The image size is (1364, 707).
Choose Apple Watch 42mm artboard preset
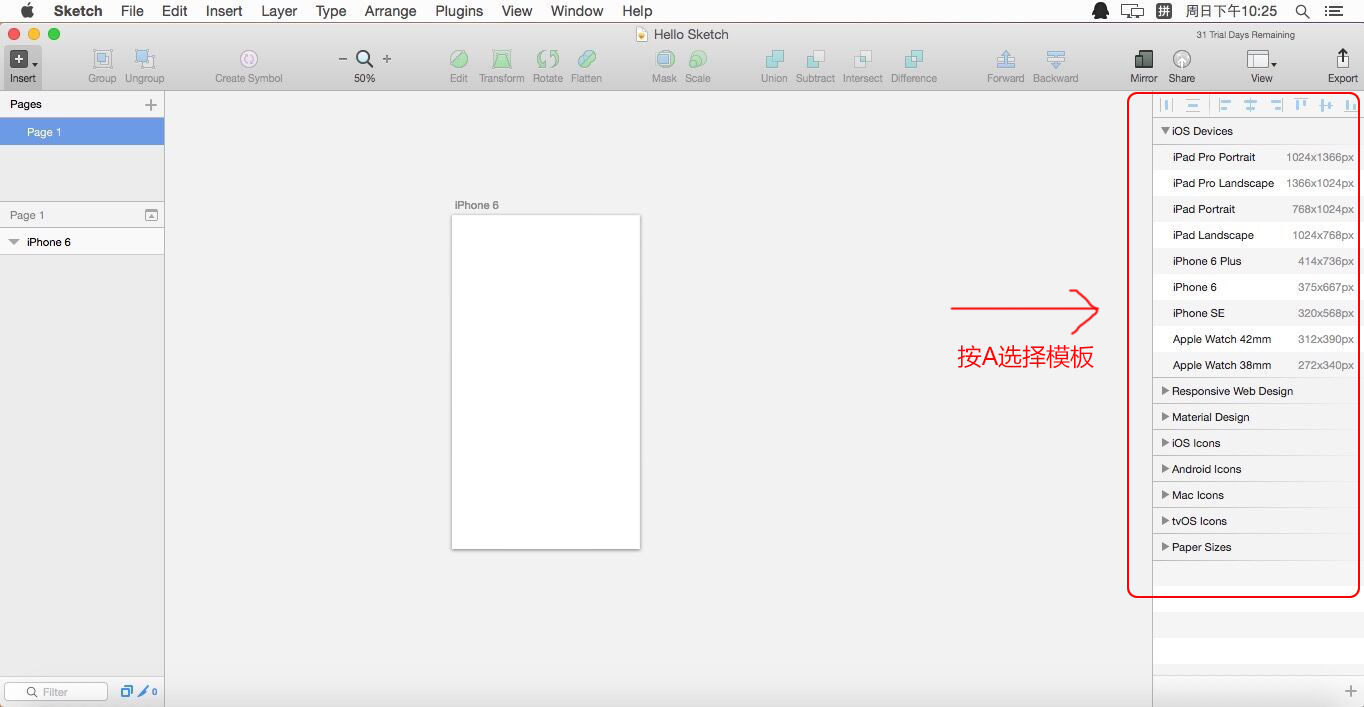click(x=1258, y=339)
